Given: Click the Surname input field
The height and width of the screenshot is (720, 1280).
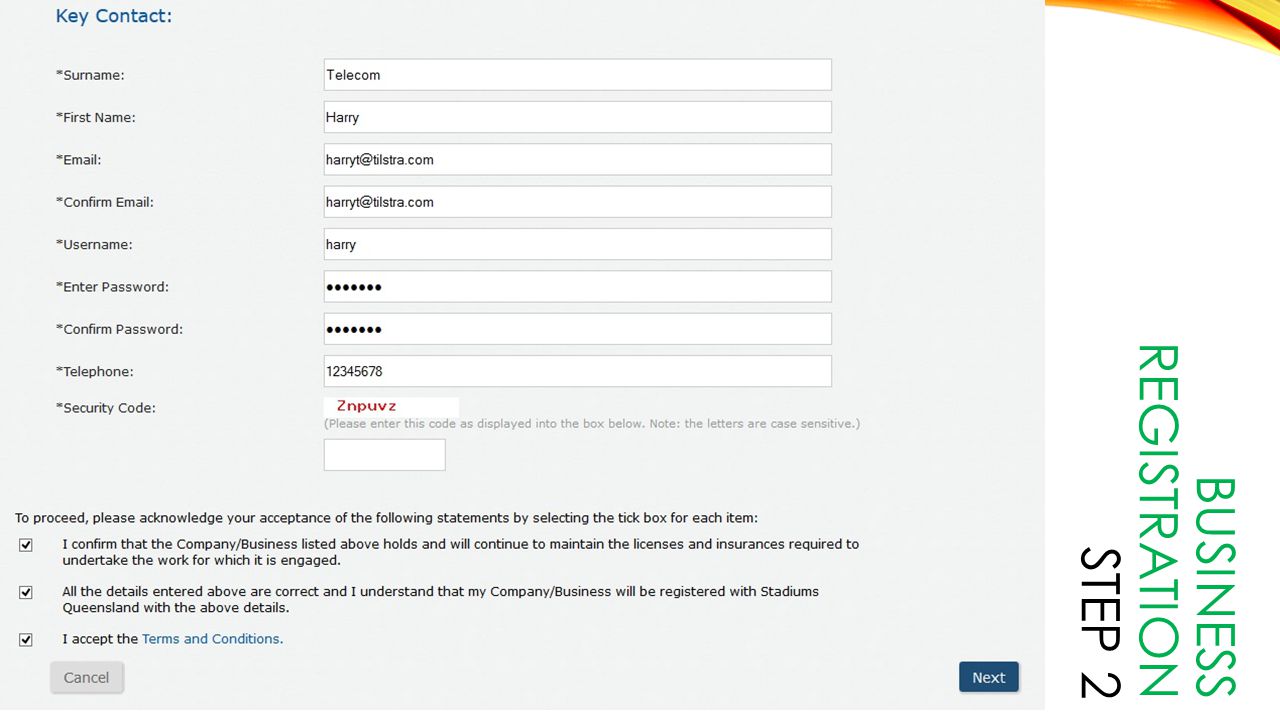Looking at the screenshot, I should click(x=577, y=75).
